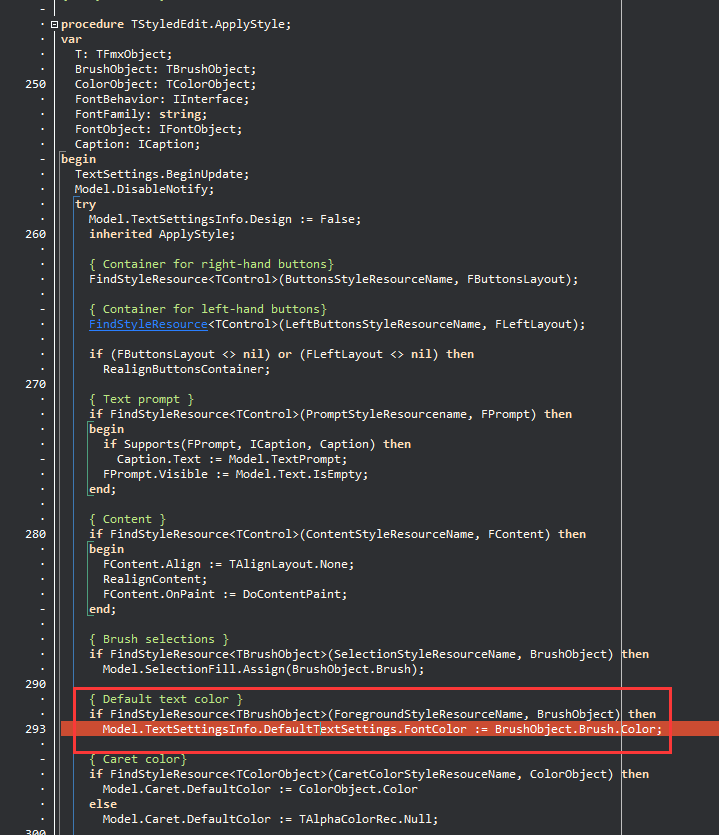Click the '{ Content }' comment
The height and width of the screenshot is (835, 719).
pos(127,519)
